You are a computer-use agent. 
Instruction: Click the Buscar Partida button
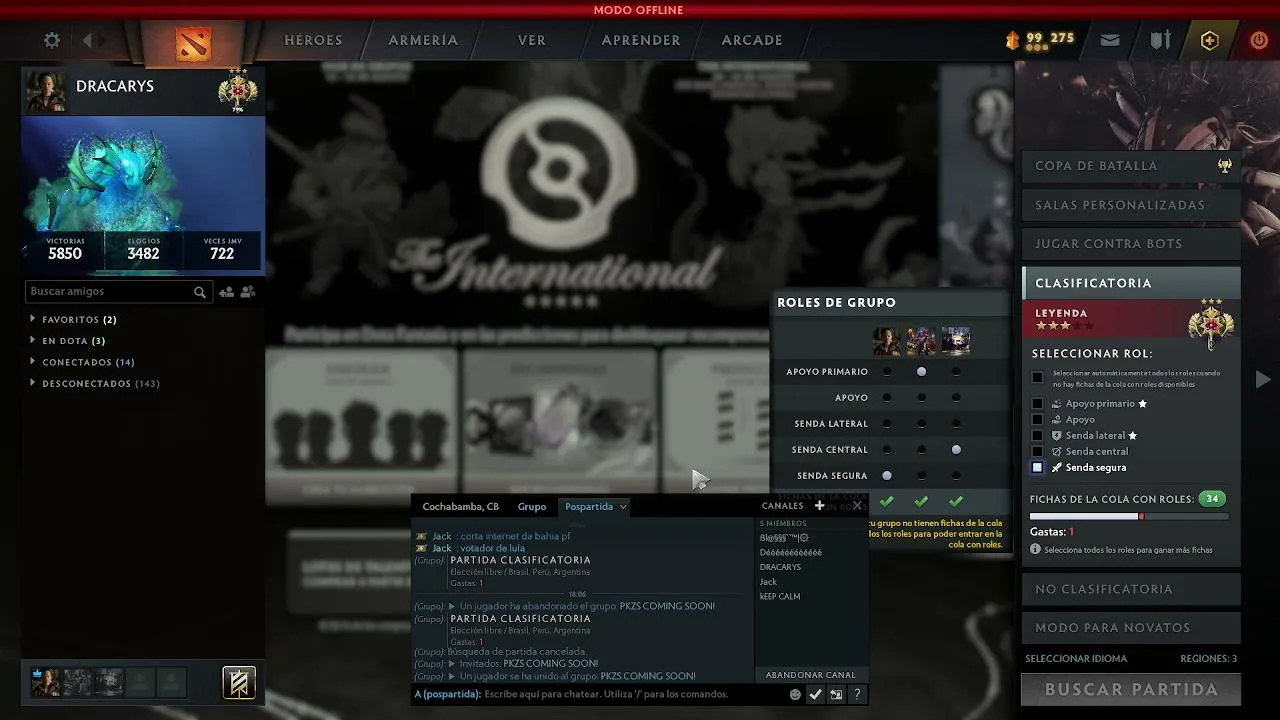point(1131,690)
